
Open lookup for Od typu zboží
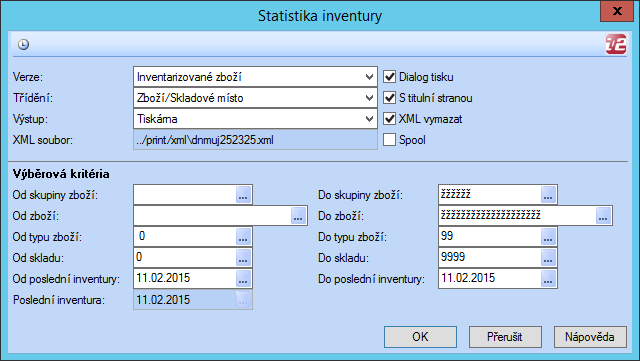click(x=243, y=237)
